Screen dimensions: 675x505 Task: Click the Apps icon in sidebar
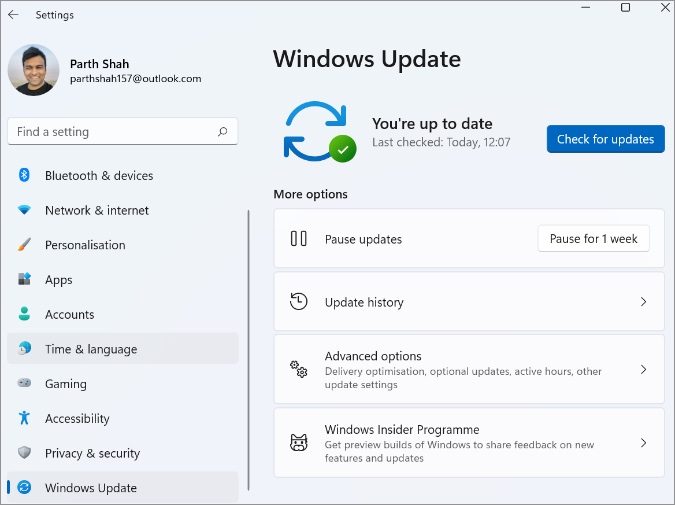point(25,279)
